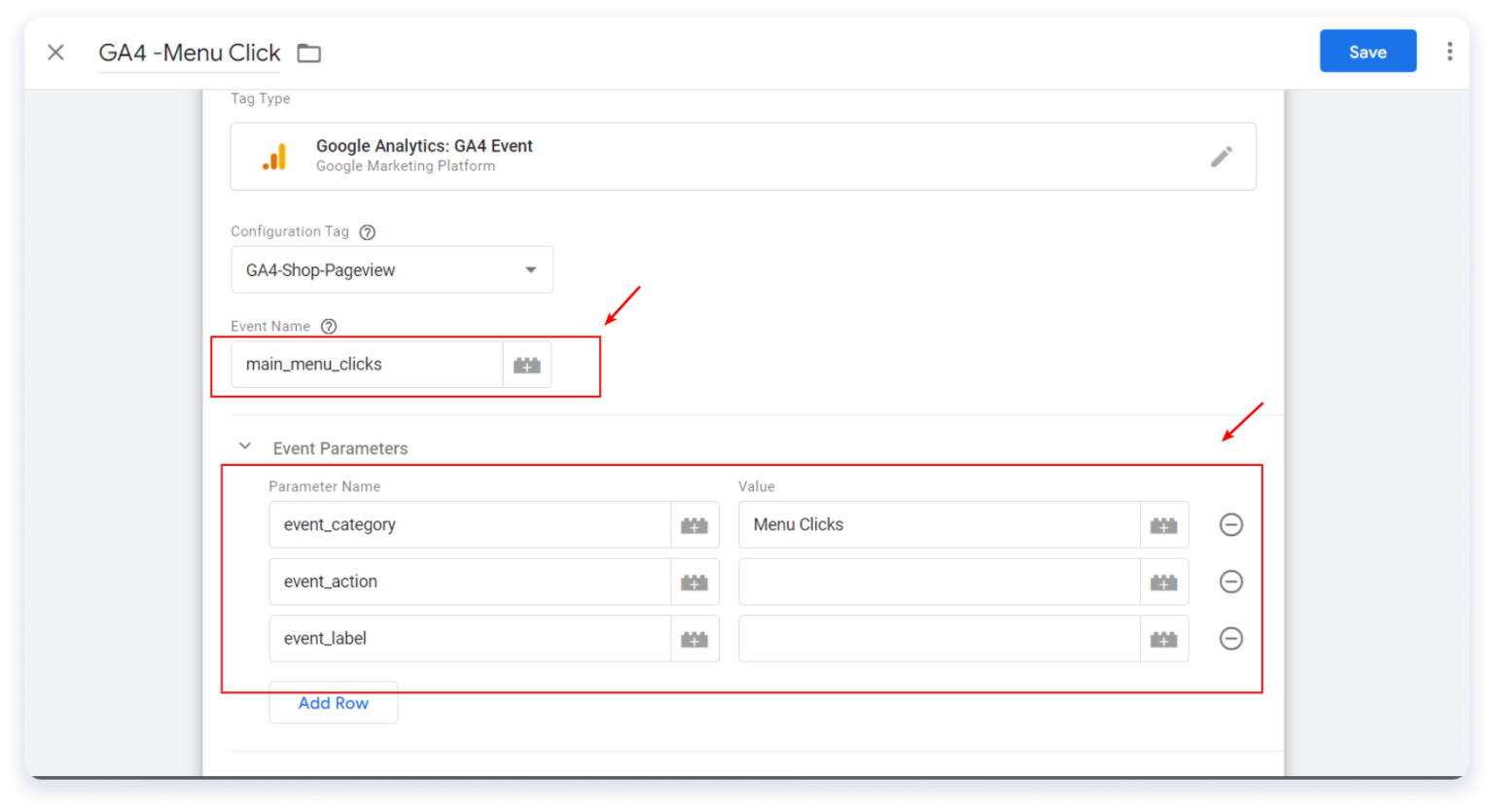
Task: Open variable picker for event_label parameter name
Action: pos(694,639)
